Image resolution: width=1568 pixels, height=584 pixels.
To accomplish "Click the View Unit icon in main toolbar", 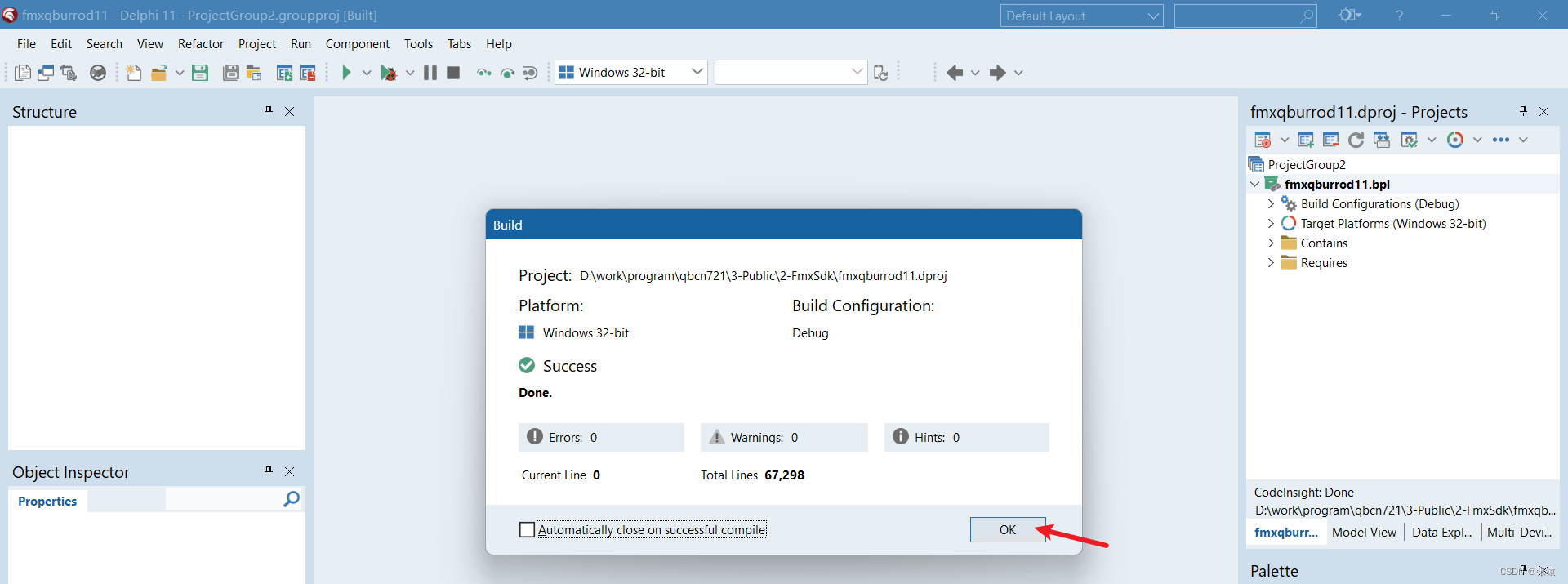I will click(23, 73).
